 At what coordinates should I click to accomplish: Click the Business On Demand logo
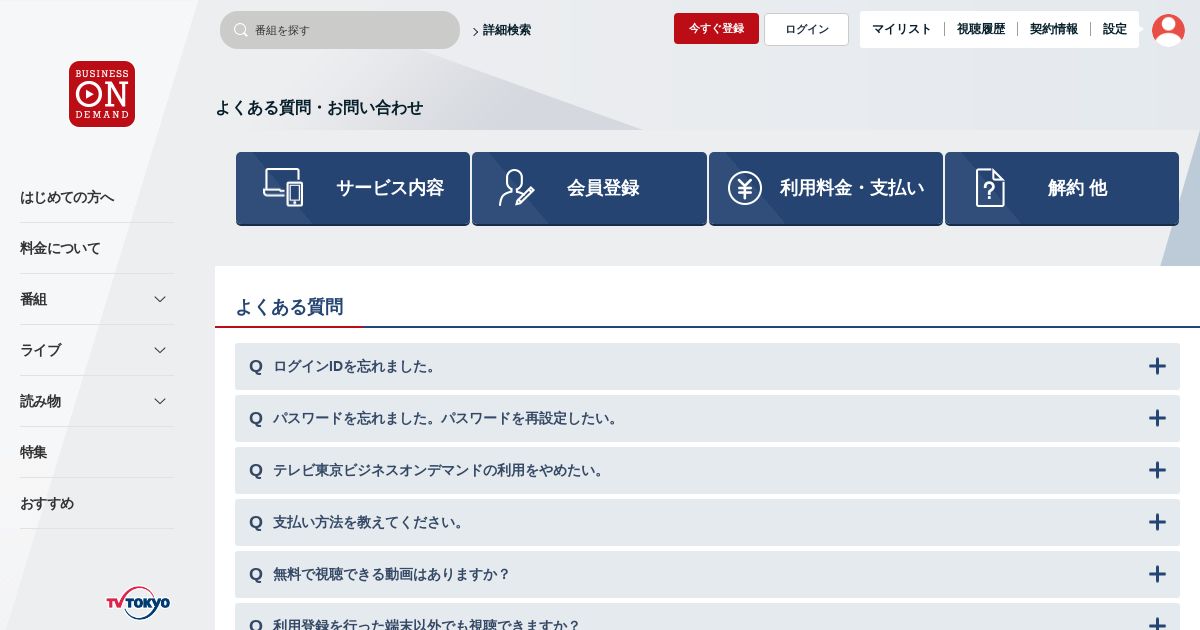click(102, 94)
